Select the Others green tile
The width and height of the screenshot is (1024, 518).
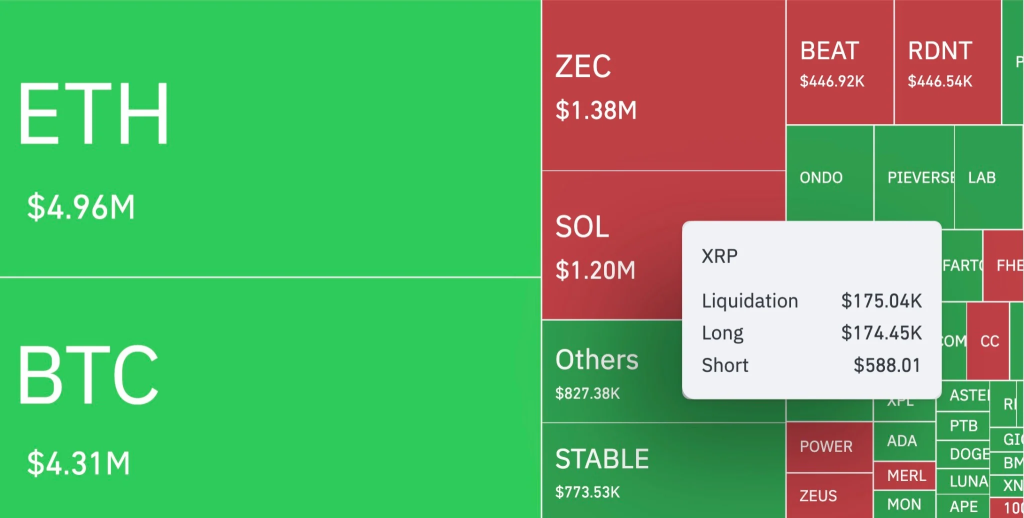coord(610,371)
